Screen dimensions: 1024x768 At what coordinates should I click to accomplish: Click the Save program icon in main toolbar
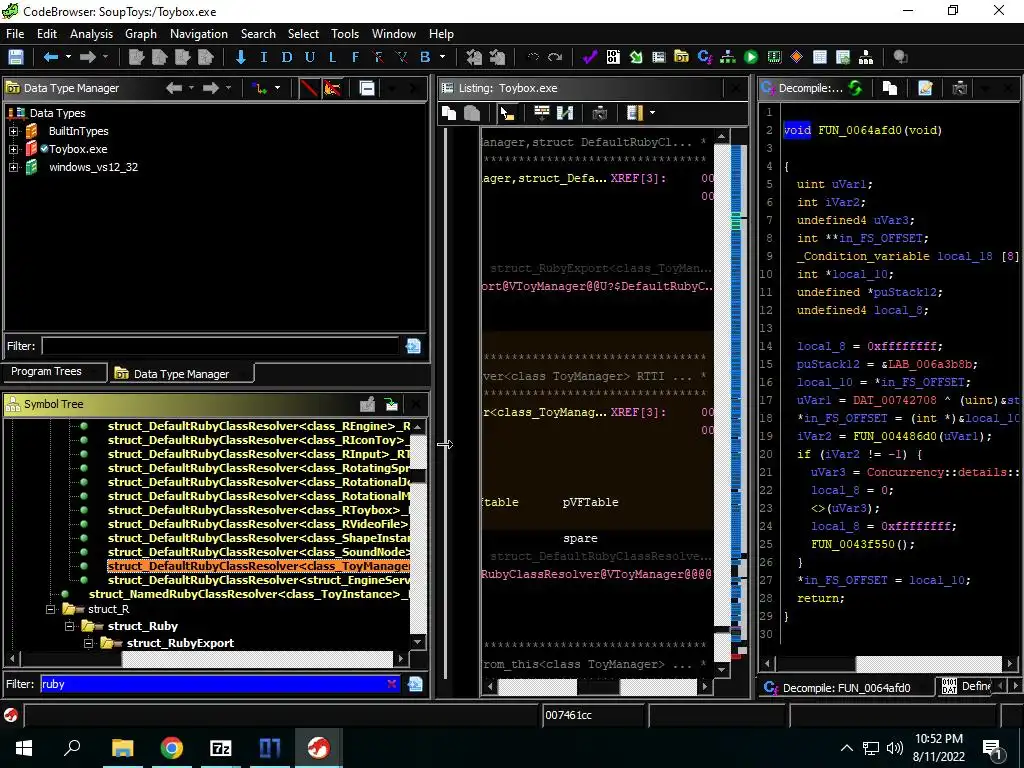[16, 57]
